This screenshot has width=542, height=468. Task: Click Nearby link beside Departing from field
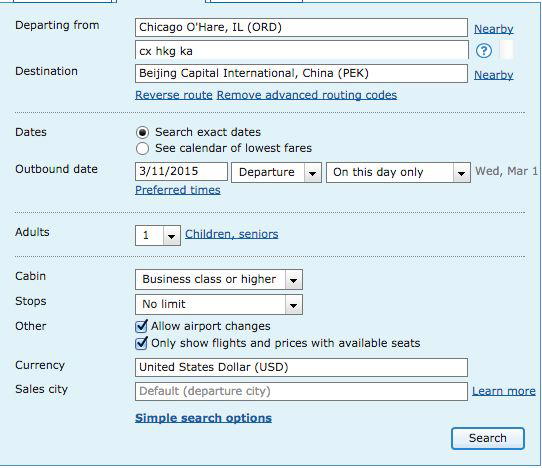493,29
